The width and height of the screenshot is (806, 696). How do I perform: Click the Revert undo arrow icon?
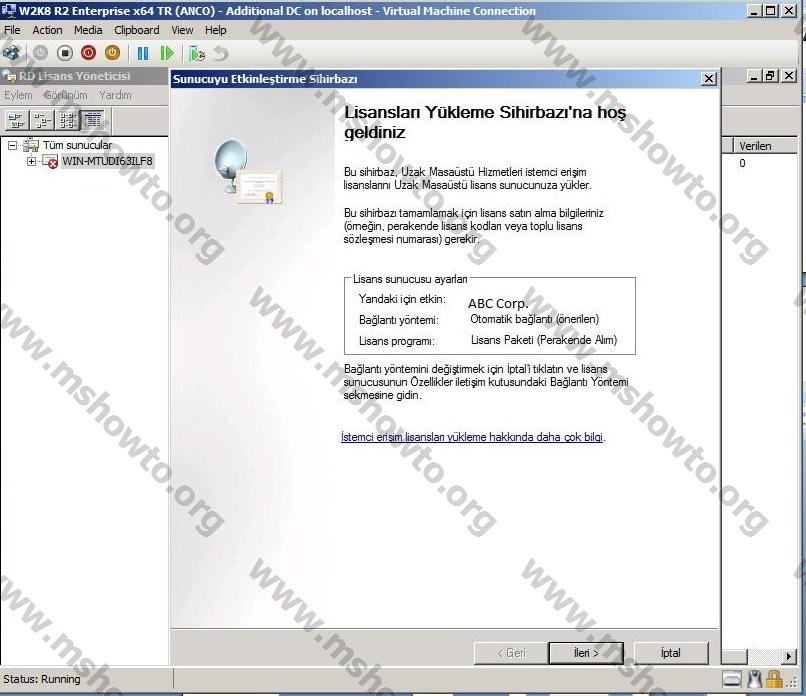(221, 53)
